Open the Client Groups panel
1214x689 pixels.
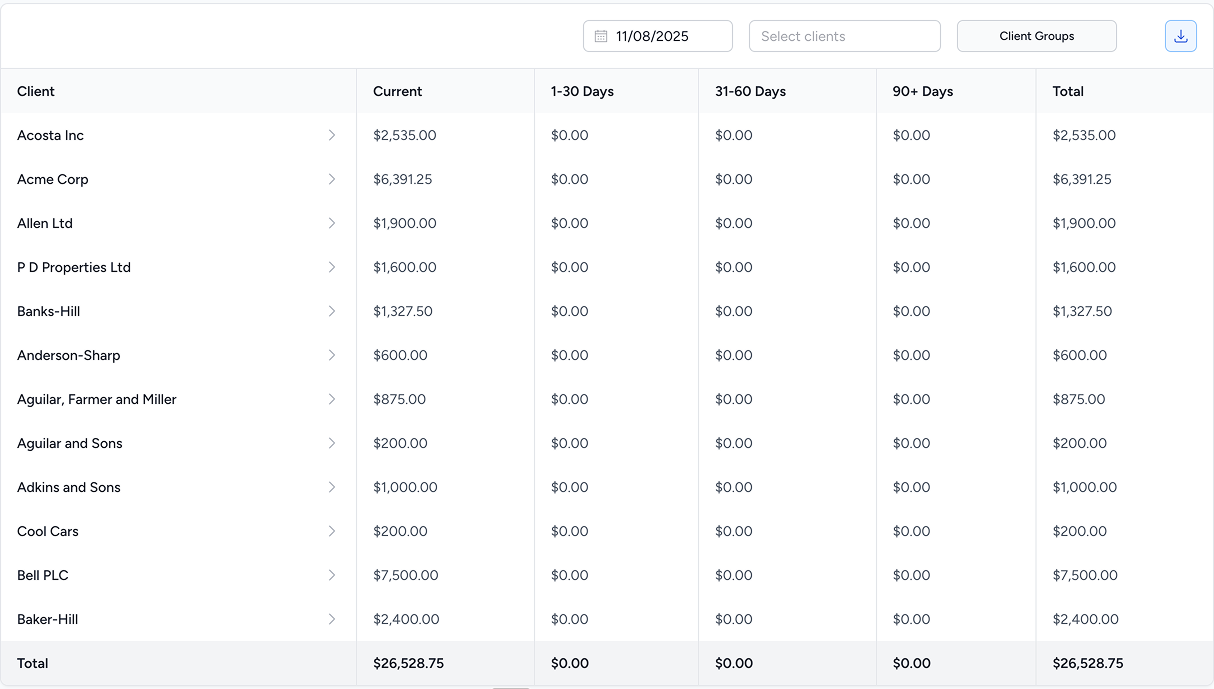1036,35
